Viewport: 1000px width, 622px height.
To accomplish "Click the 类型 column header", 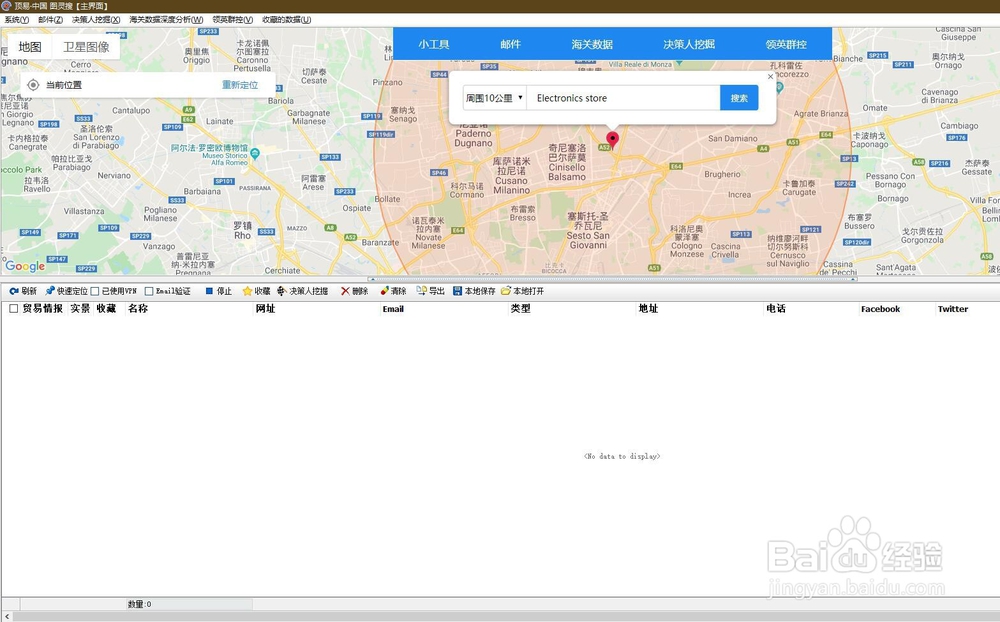I will [520, 309].
